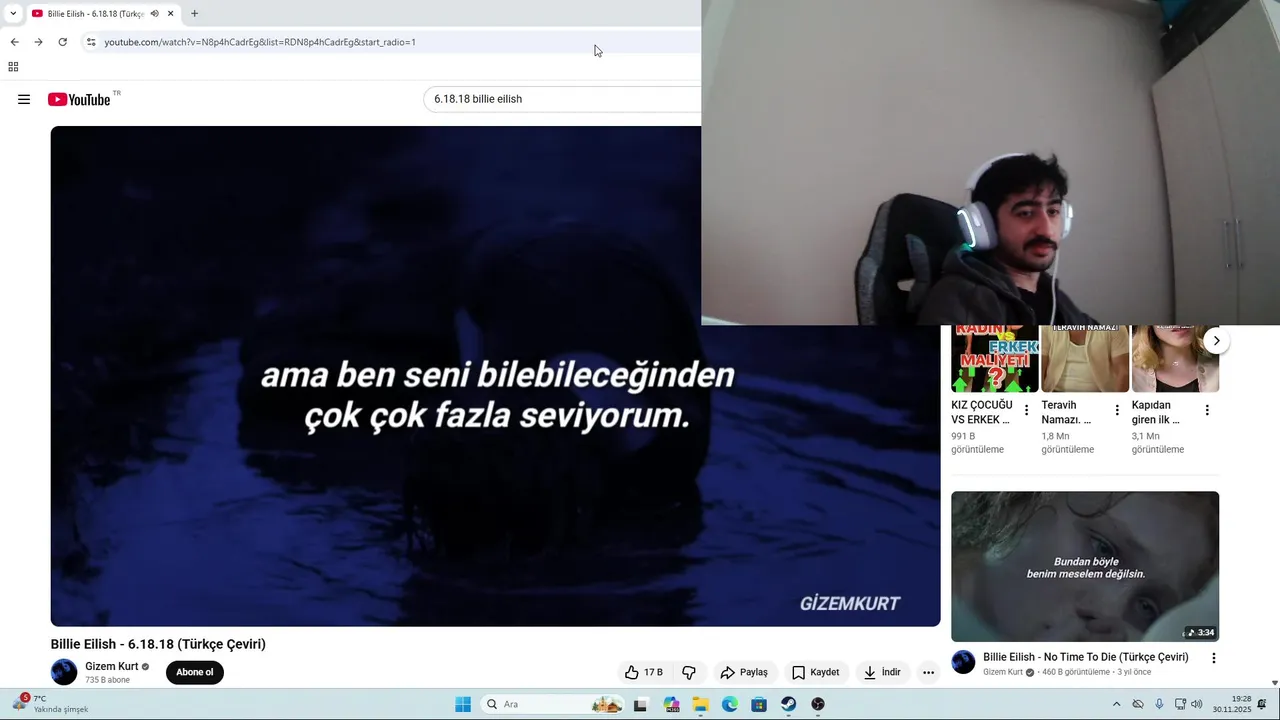Viewport: 1280px width, 720px height.
Task: Open the YouTube hamburger guide menu
Action: tap(24, 99)
